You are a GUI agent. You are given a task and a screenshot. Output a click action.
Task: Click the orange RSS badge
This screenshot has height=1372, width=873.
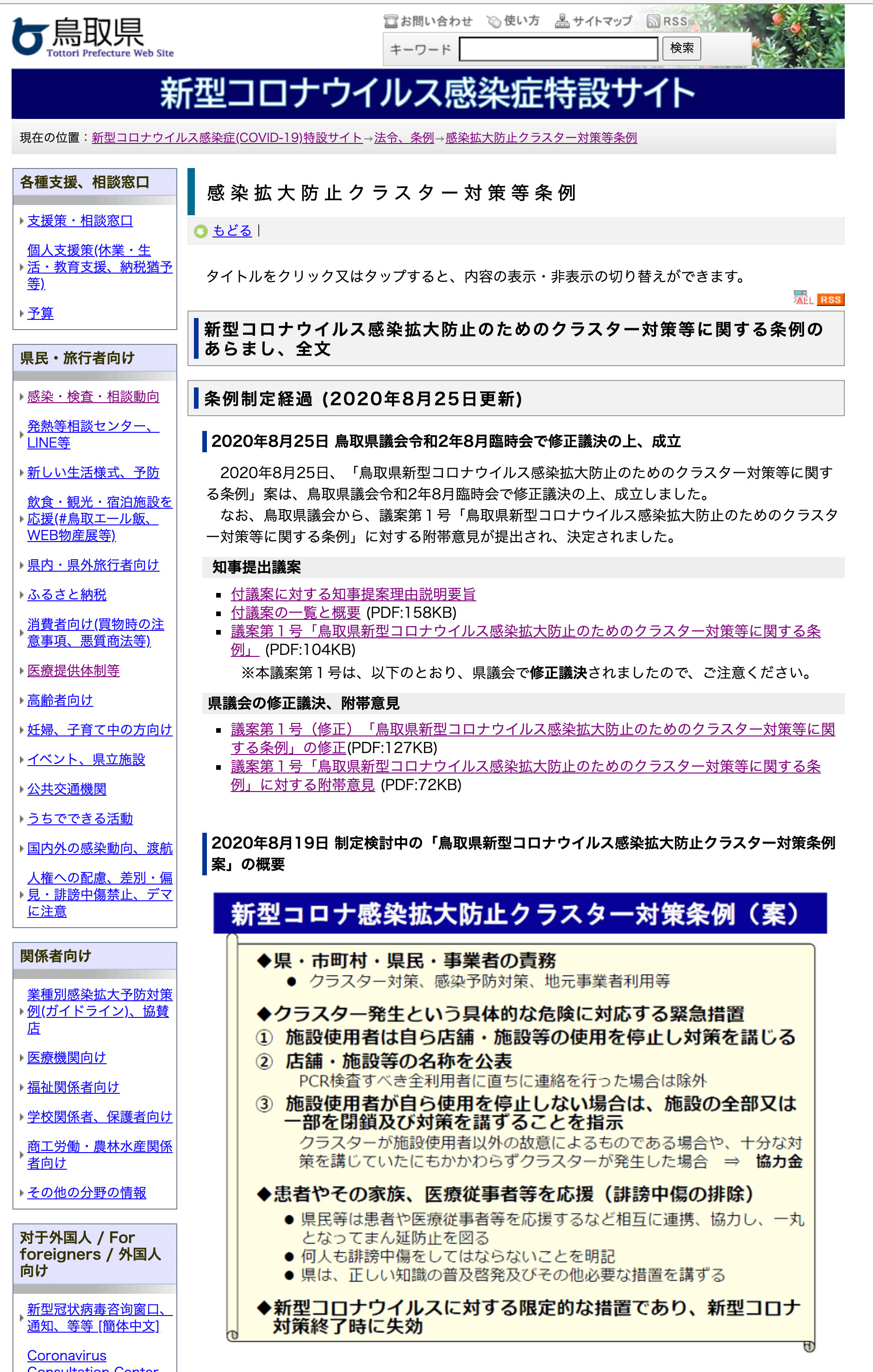pyautogui.click(x=830, y=299)
